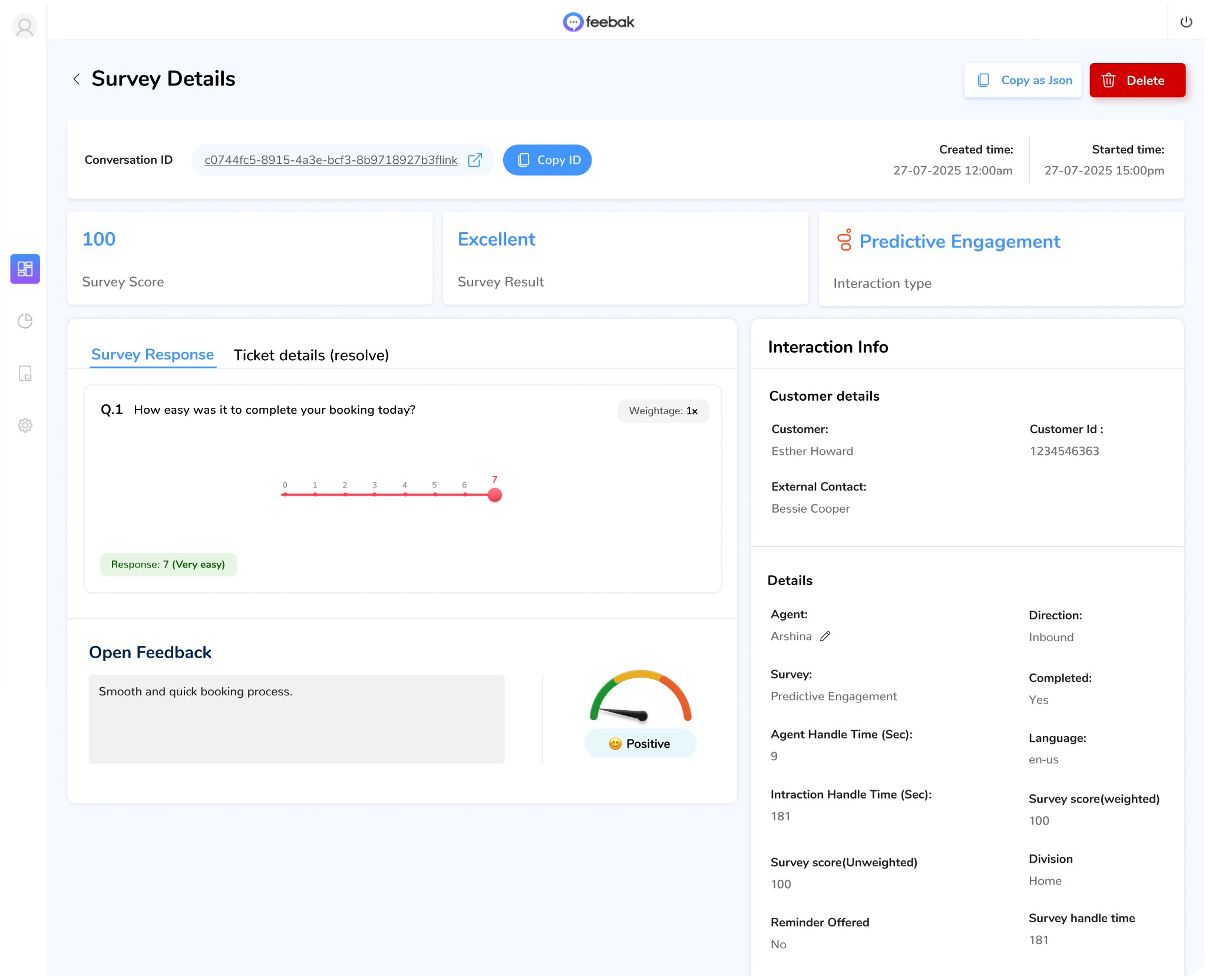Click the Positive sentiment emoji badge
The image size is (1209, 980).
click(640, 743)
